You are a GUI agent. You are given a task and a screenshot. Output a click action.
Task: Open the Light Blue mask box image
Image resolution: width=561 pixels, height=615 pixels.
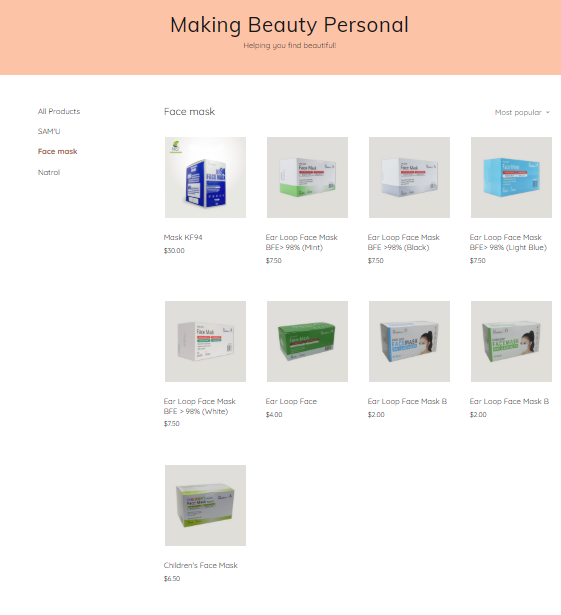(511, 177)
